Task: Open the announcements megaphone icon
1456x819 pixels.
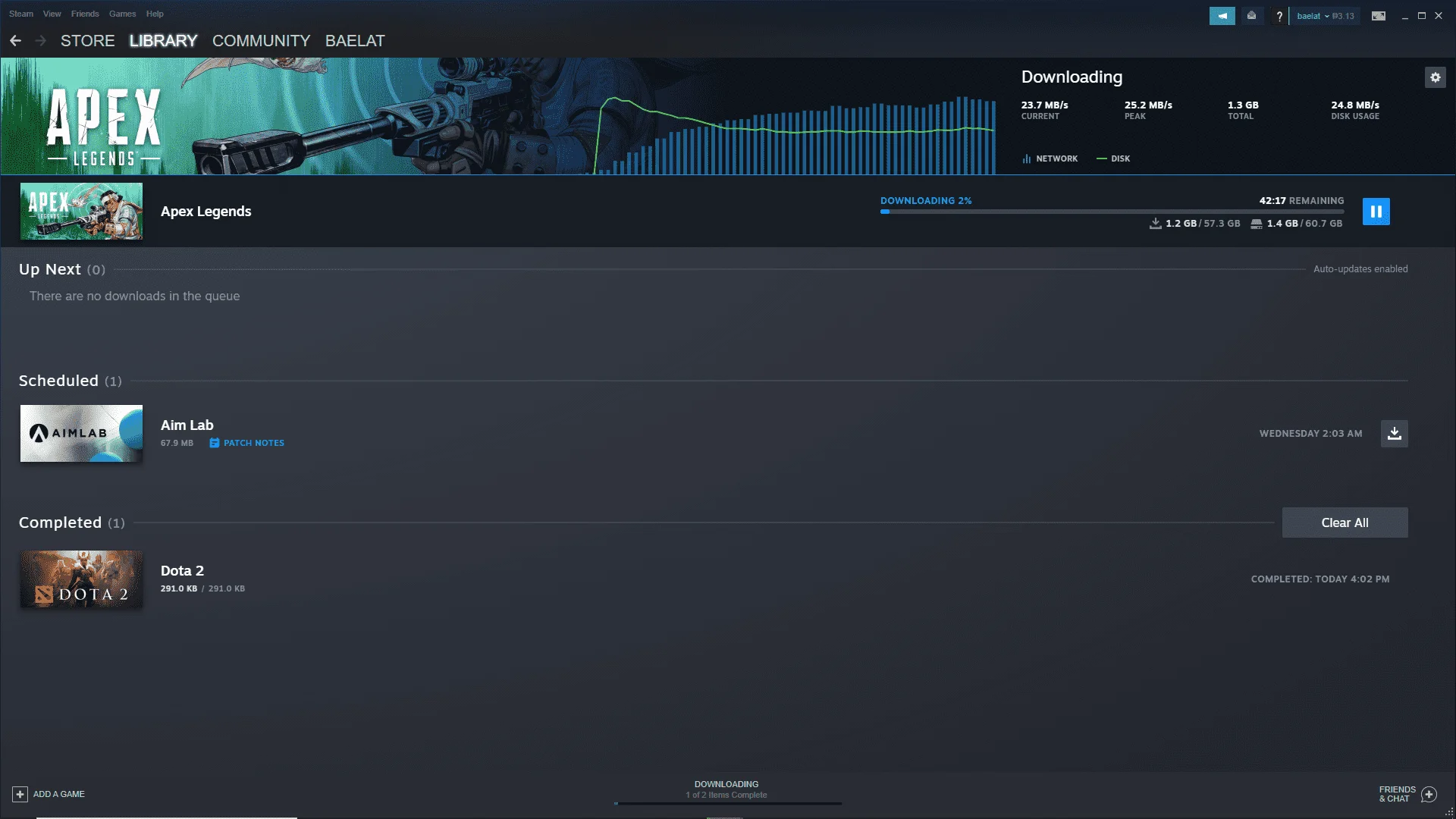Action: point(1222,16)
